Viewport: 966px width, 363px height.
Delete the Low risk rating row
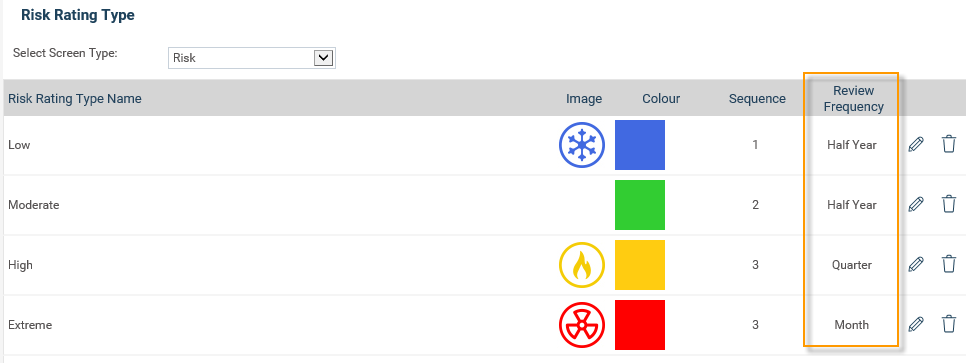tap(949, 144)
